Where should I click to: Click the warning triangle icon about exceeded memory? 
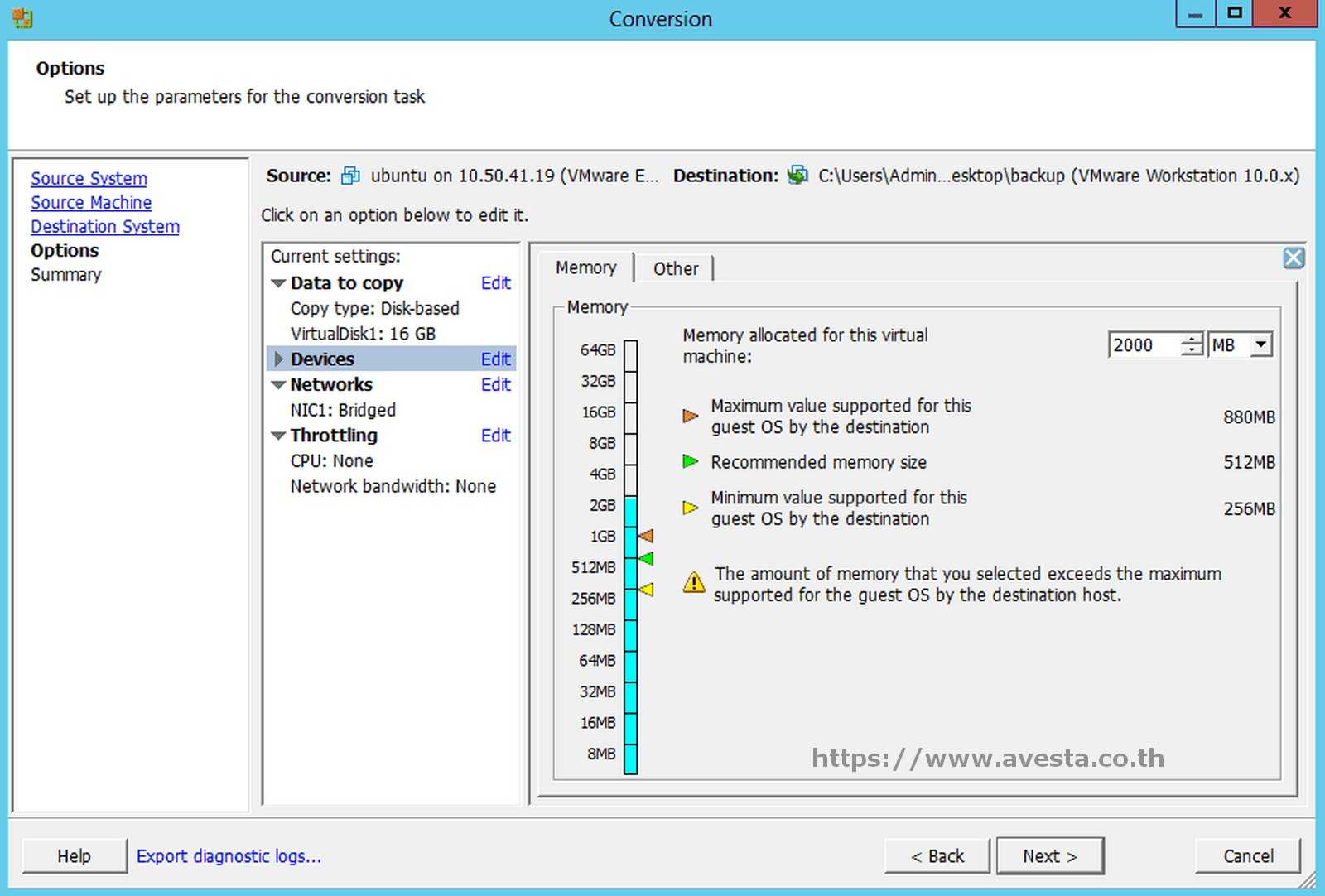click(692, 583)
